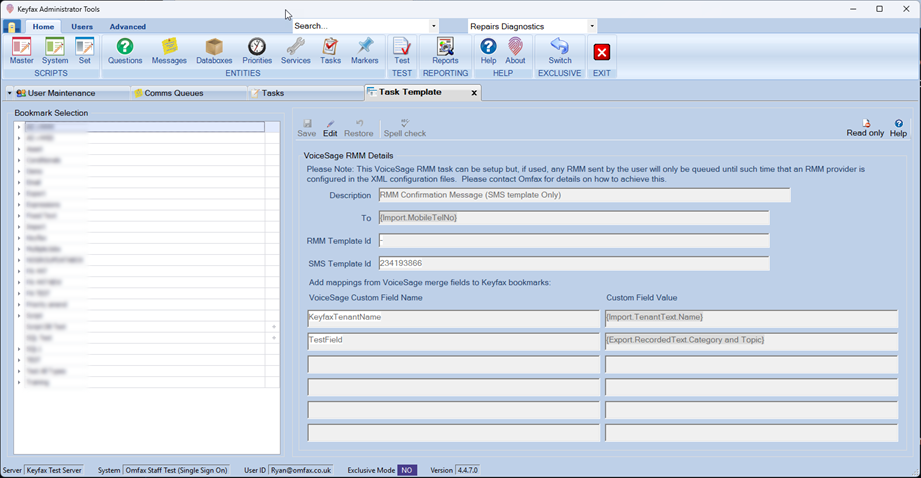Switch to the Comms Queues tab

tap(168, 93)
